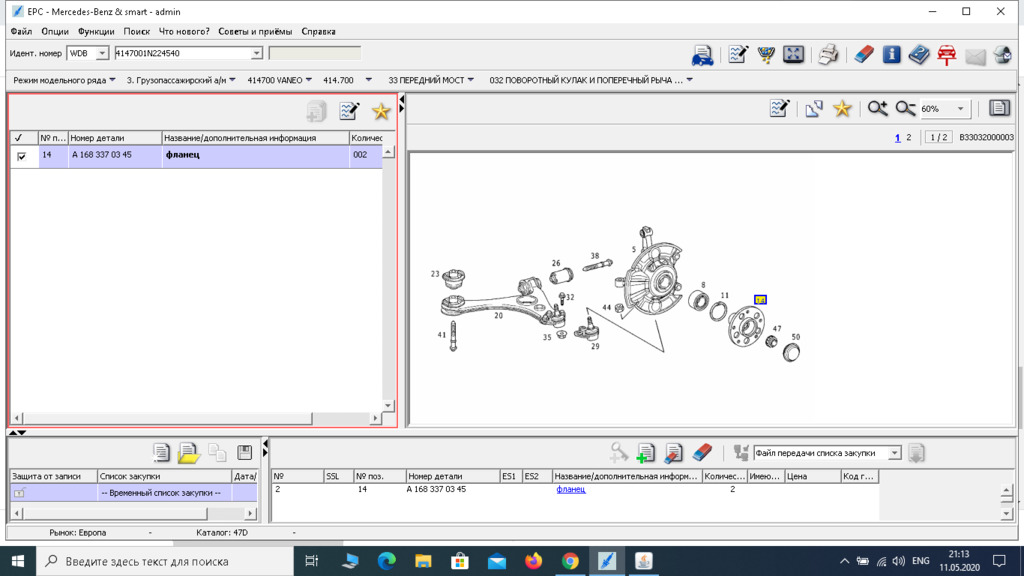Click the фланец link in the shopping list
Screen dimensions: 1024x576
click(x=570, y=490)
